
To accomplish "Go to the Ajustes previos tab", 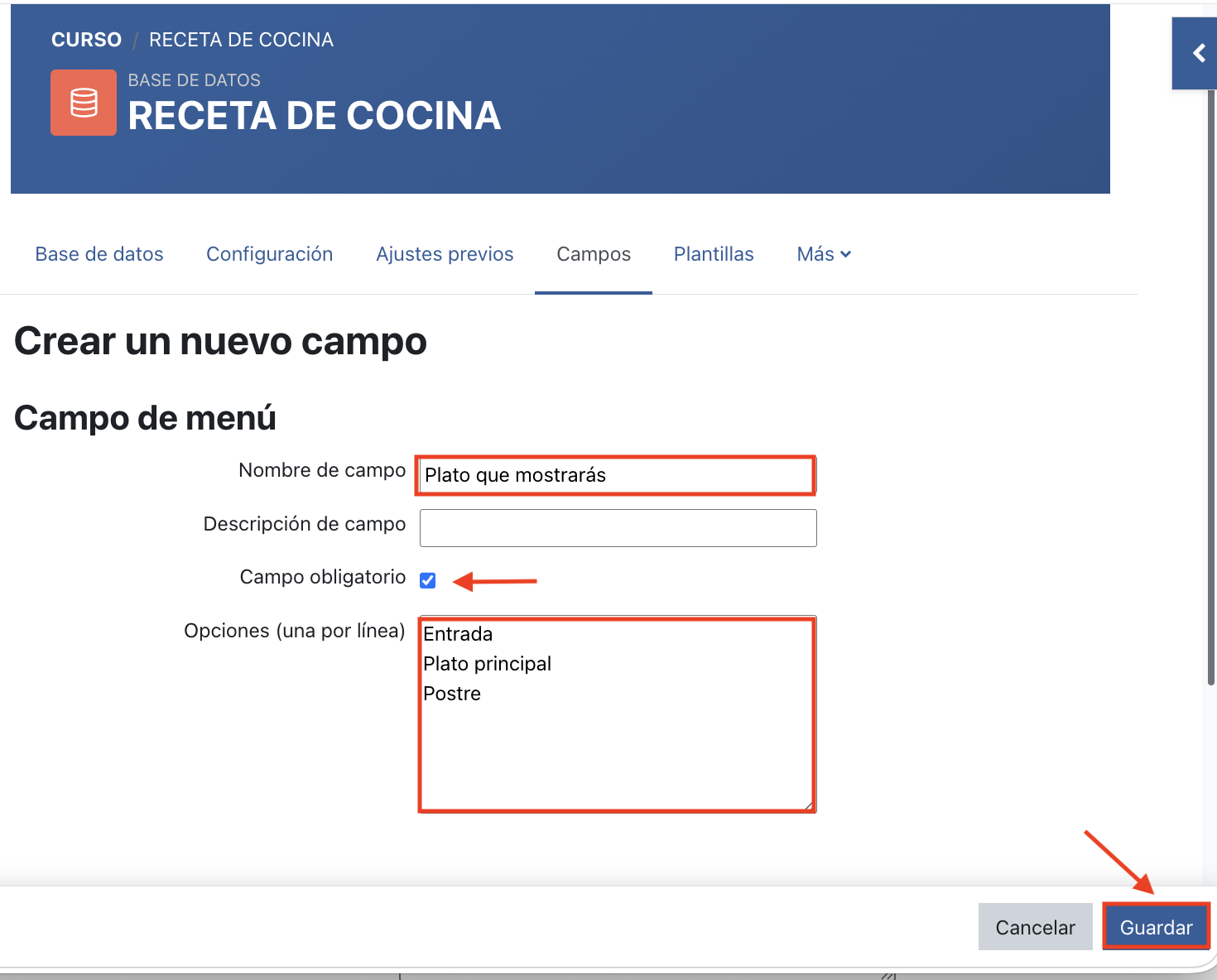I will [x=445, y=254].
